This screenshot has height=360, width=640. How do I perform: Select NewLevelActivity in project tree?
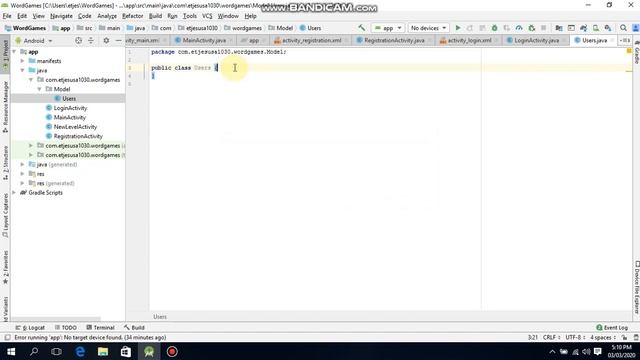[x=75, y=127]
